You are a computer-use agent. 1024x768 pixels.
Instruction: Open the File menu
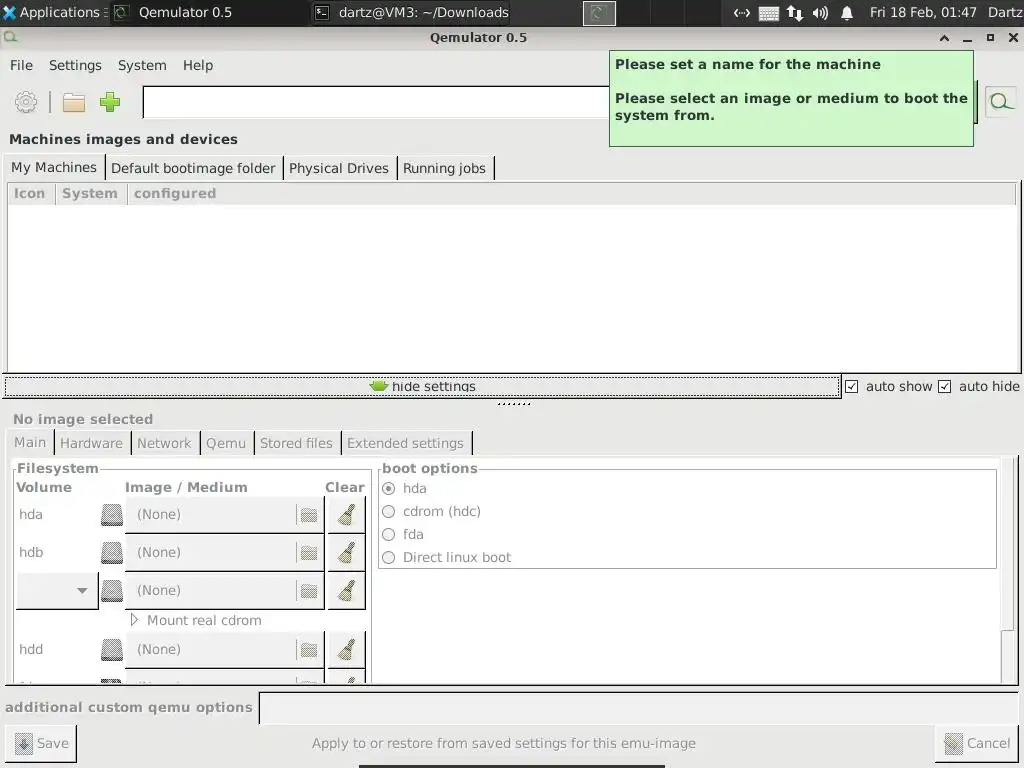[21, 65]
